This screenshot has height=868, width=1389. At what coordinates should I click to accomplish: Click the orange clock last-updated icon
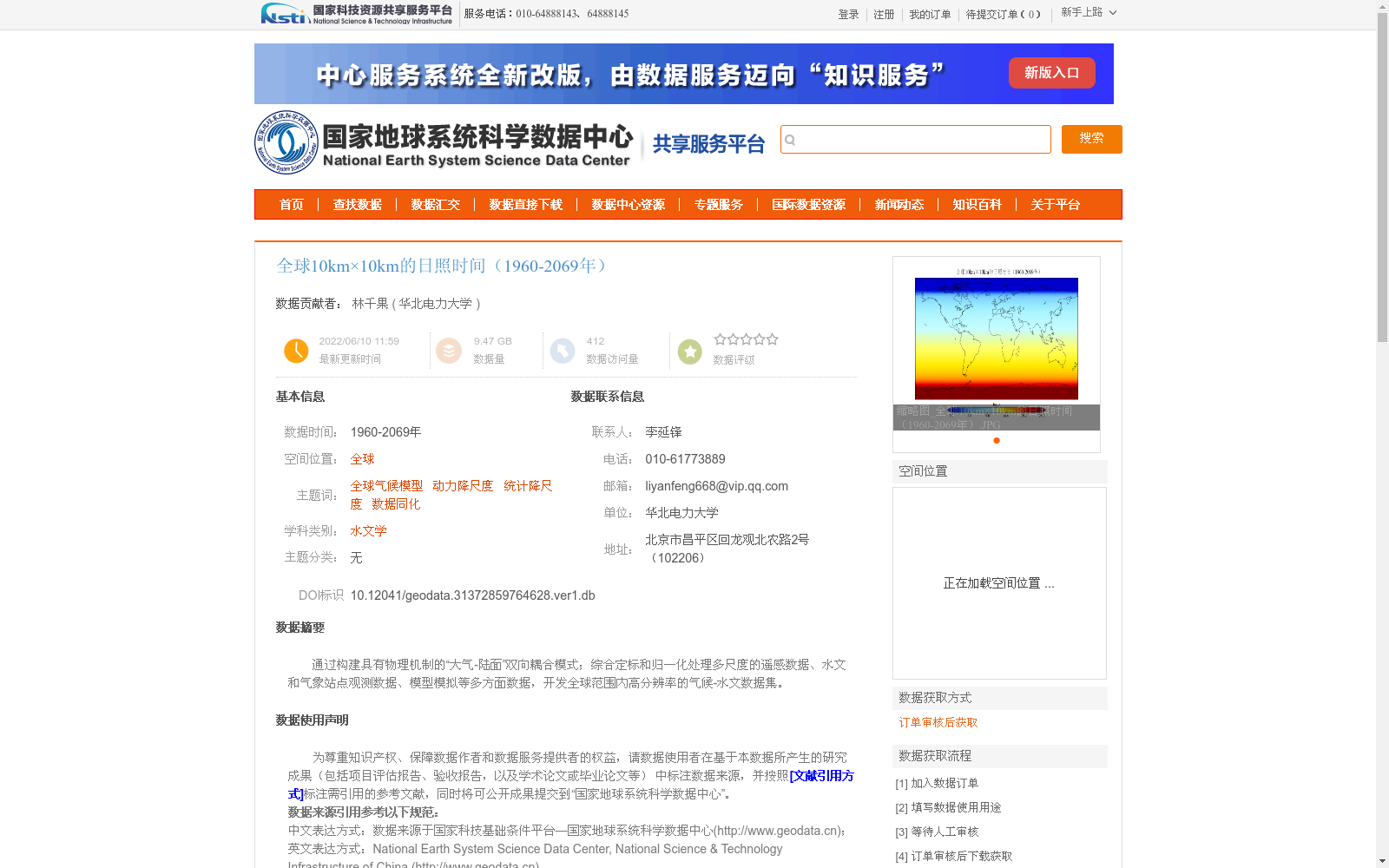pyautogui.click(x=296, y=351)
